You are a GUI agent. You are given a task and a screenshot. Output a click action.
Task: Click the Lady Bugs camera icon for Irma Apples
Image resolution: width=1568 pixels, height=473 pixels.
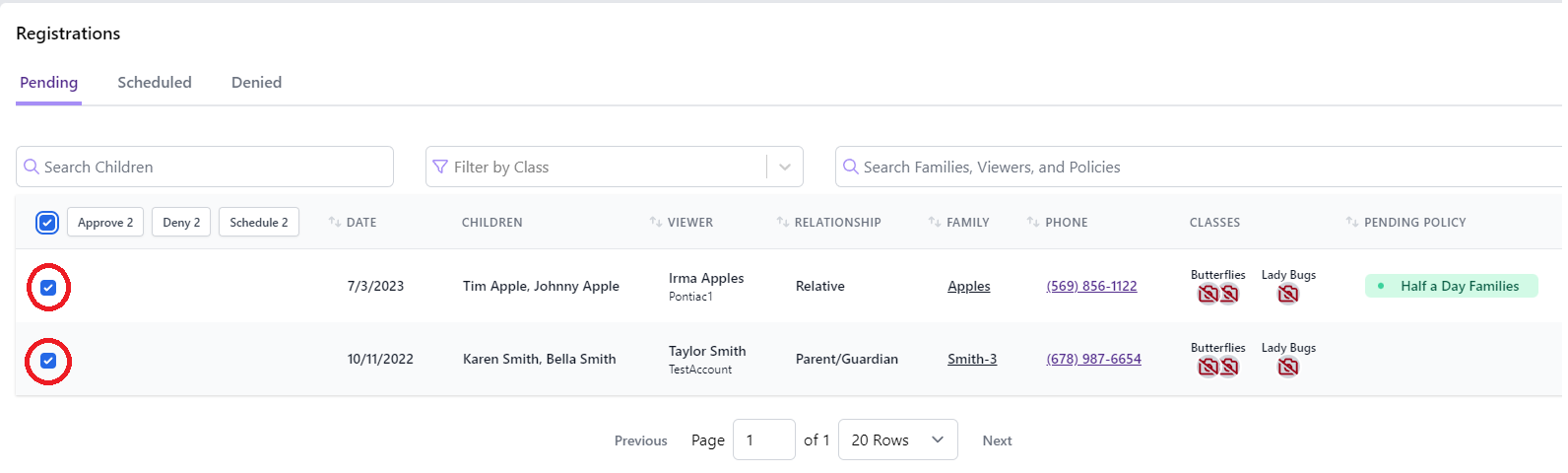tap(1287, 294)
